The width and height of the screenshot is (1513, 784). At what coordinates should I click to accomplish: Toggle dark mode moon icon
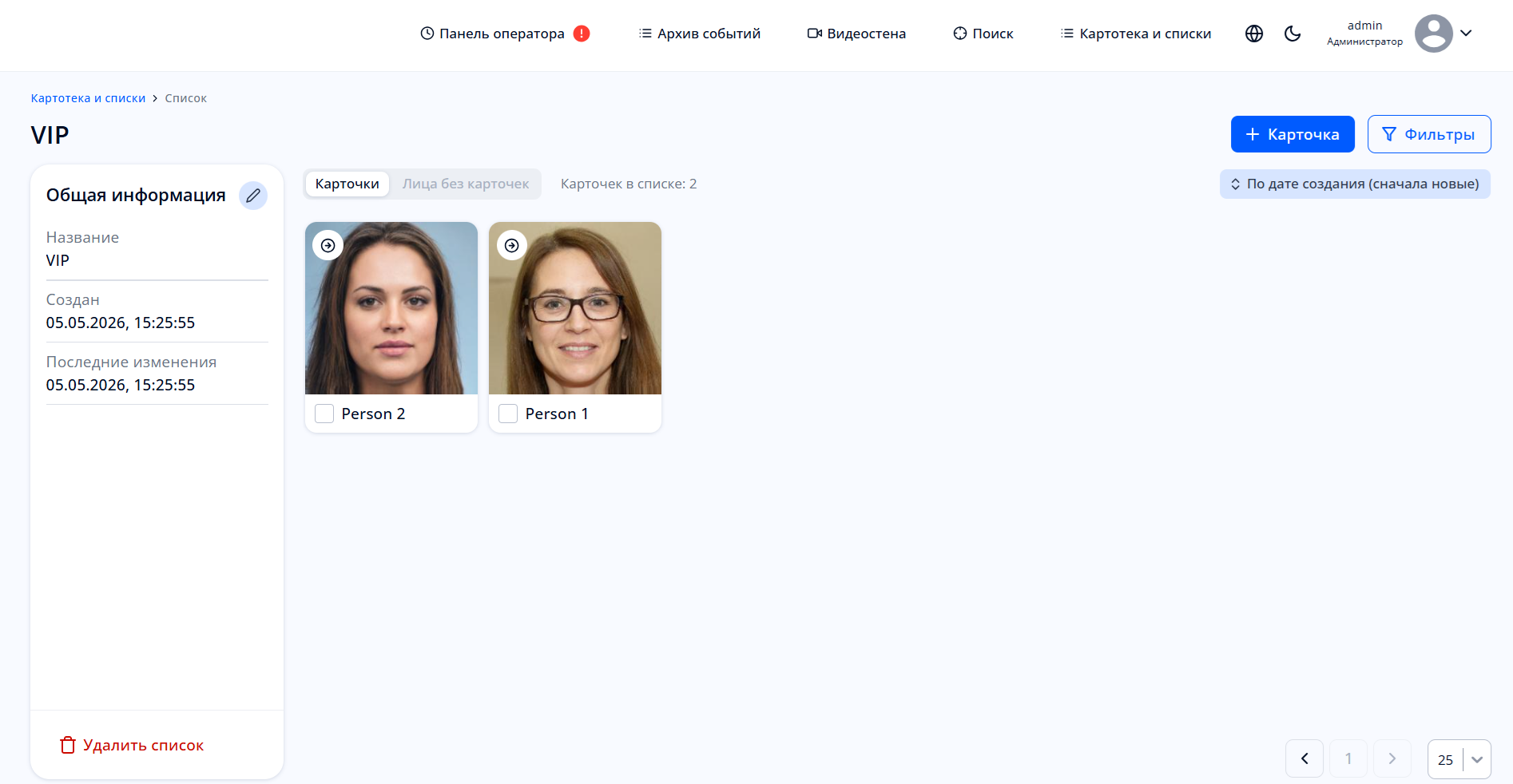(1293, 34)
